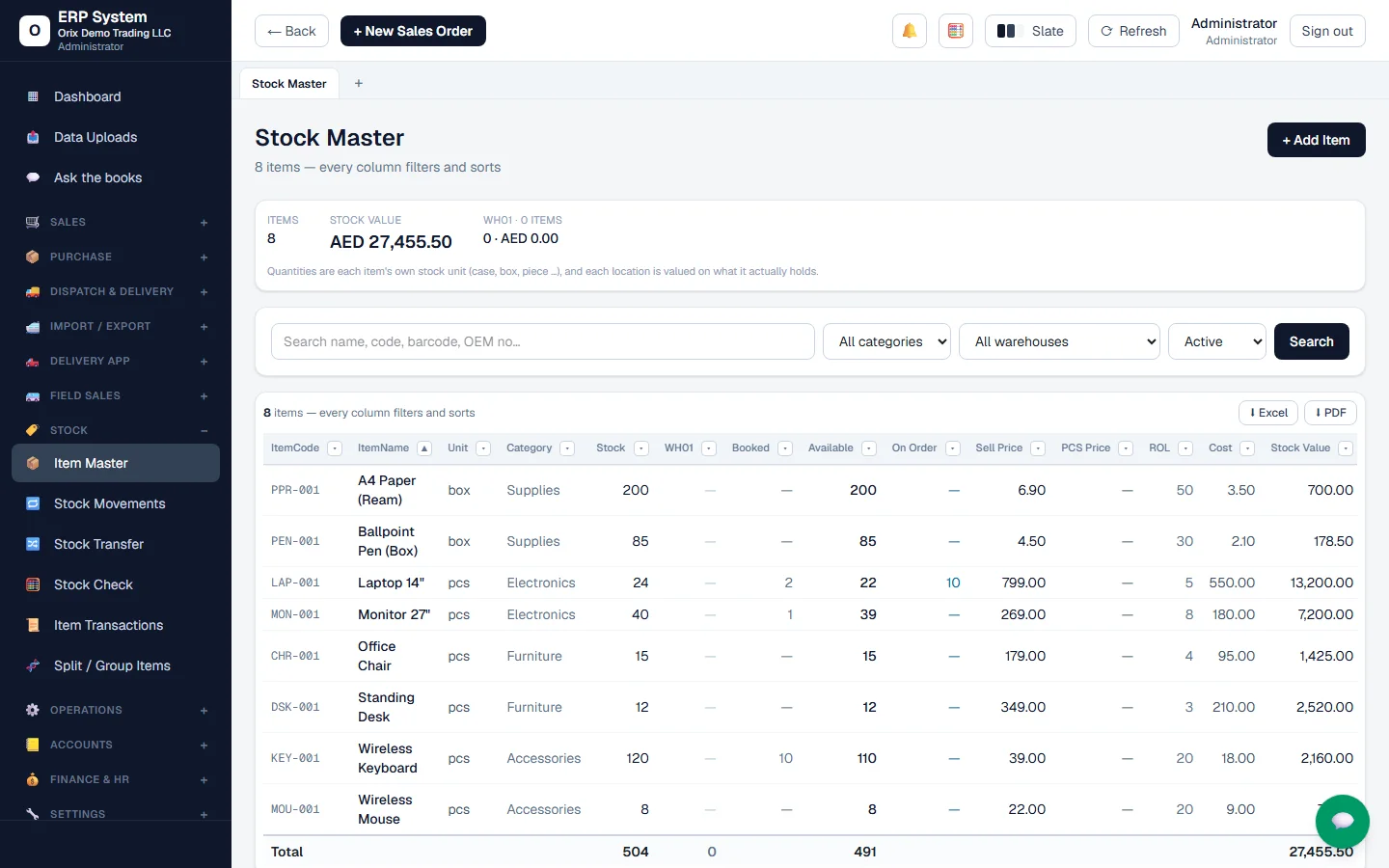This screenshot has width=1389, height=868.
Task: Click the Stock Movements icon
Action: 33,503
